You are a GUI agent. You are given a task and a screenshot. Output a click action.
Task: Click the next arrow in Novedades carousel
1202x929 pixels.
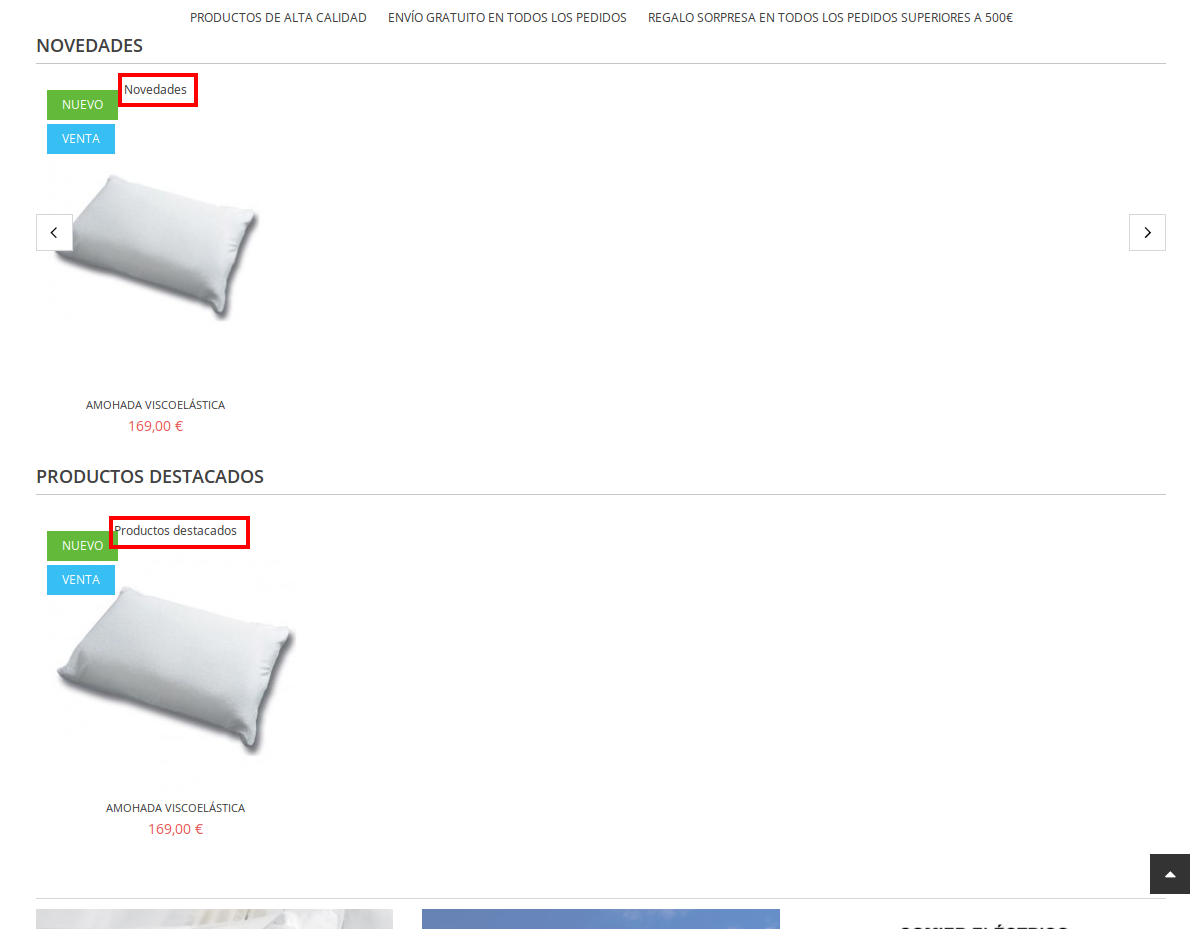click(1147, 232)
